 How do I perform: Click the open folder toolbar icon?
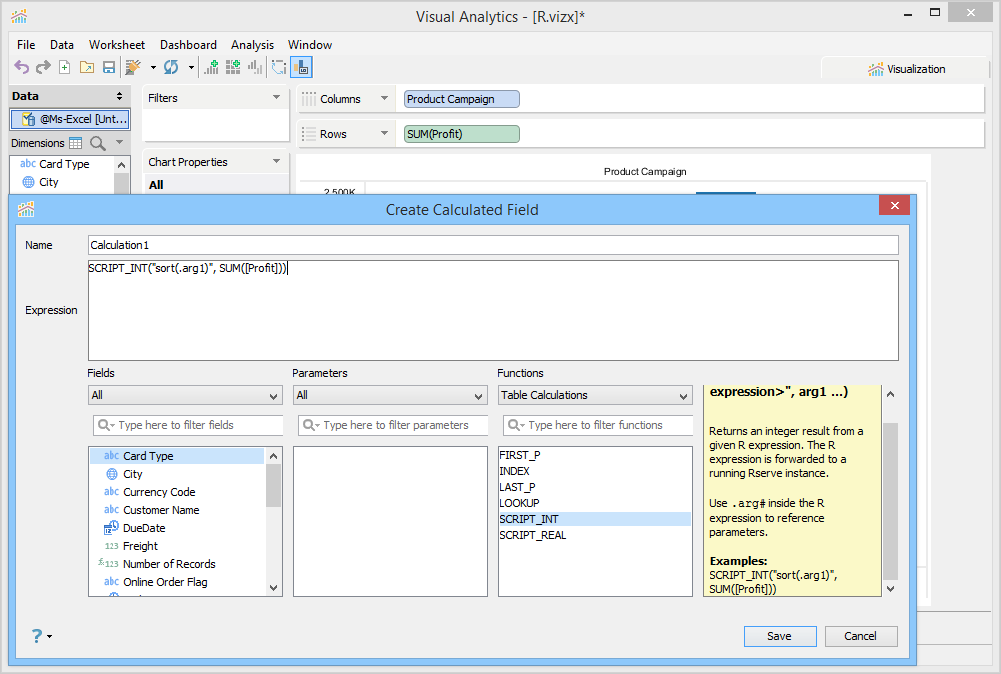pyautogui.click(x=87, y=67)
